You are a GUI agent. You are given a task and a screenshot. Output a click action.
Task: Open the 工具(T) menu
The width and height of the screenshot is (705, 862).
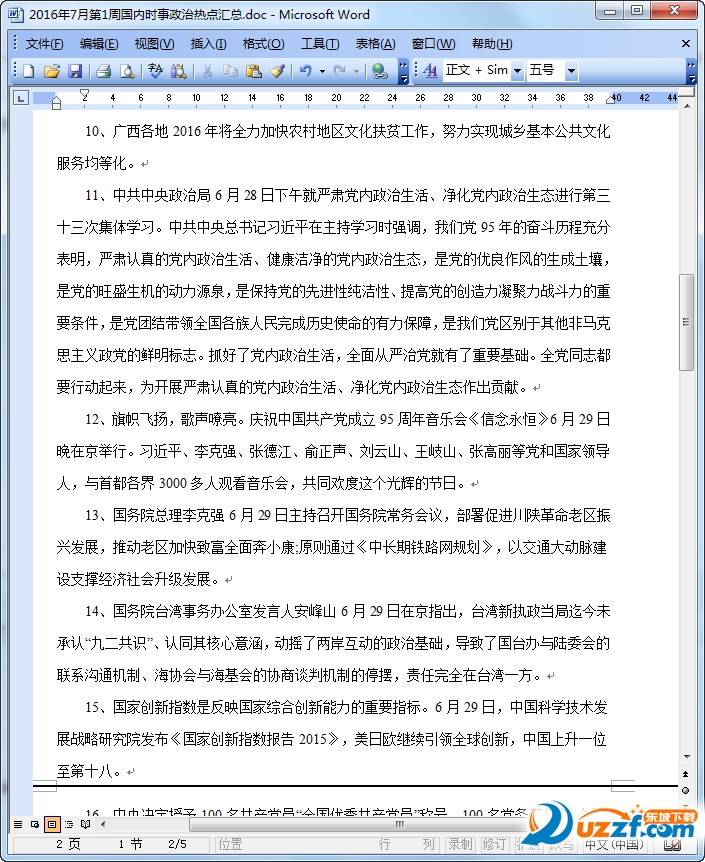point(320,44)
